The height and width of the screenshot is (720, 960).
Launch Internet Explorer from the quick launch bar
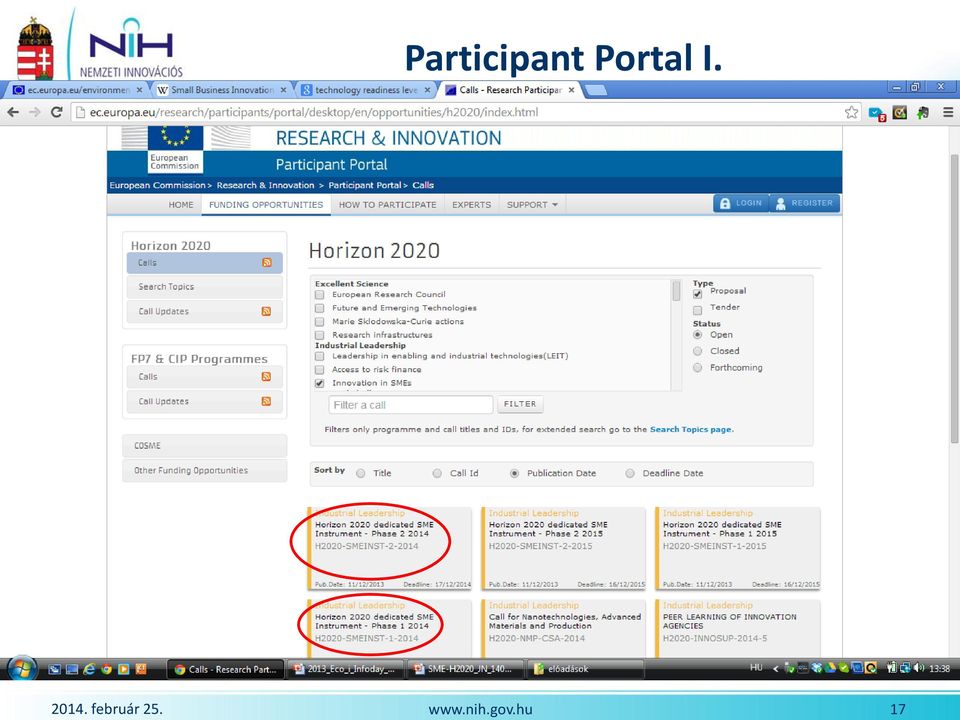89,669
